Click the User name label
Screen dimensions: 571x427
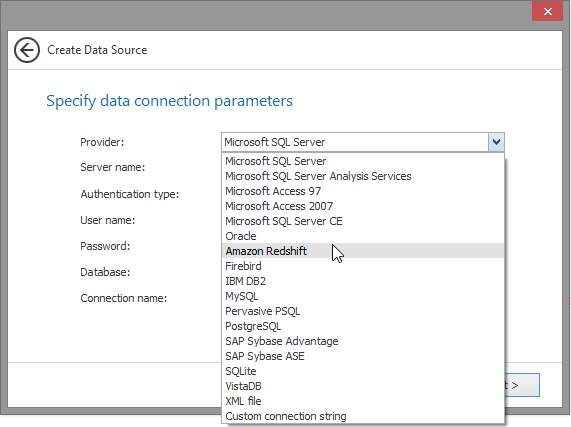107,220
